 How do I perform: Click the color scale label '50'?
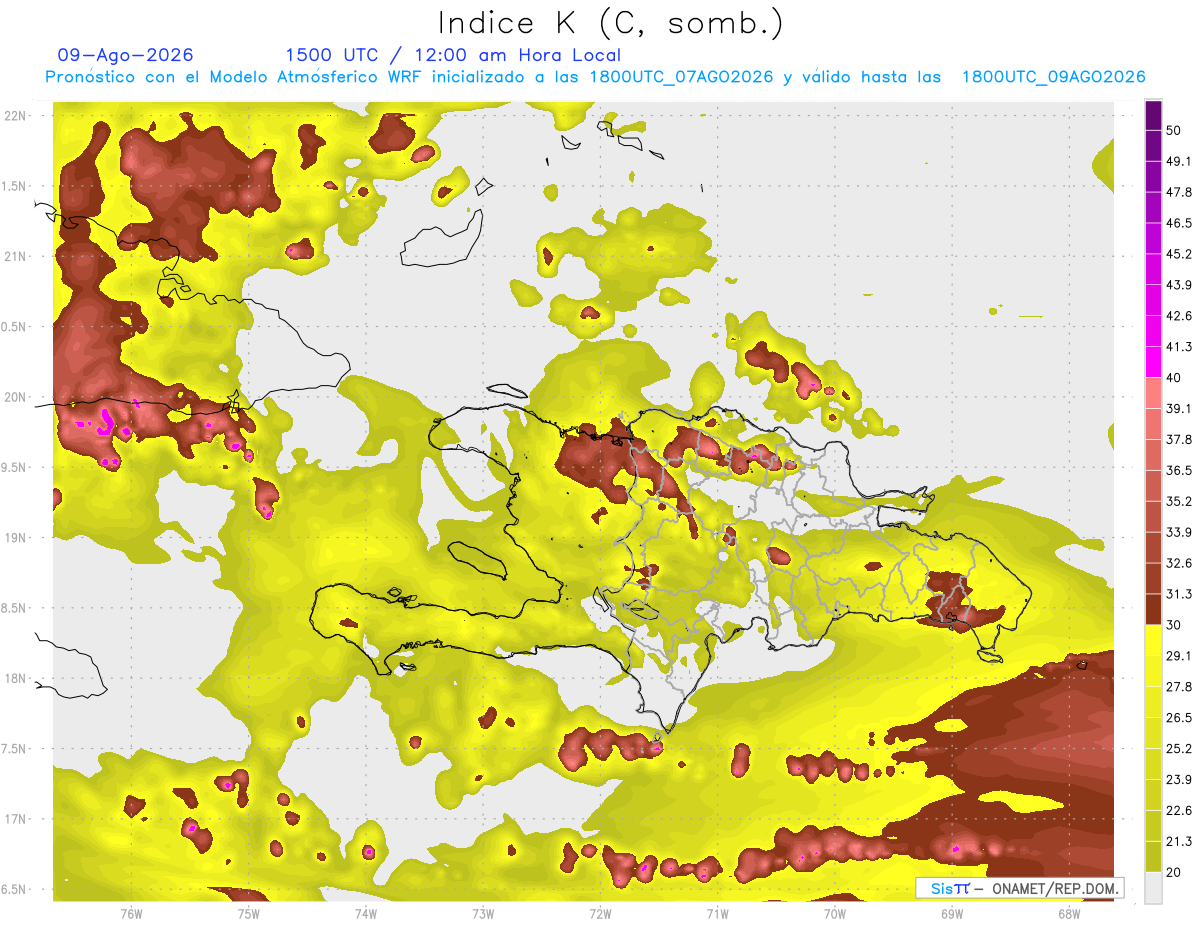click(x=1174, y=131)
